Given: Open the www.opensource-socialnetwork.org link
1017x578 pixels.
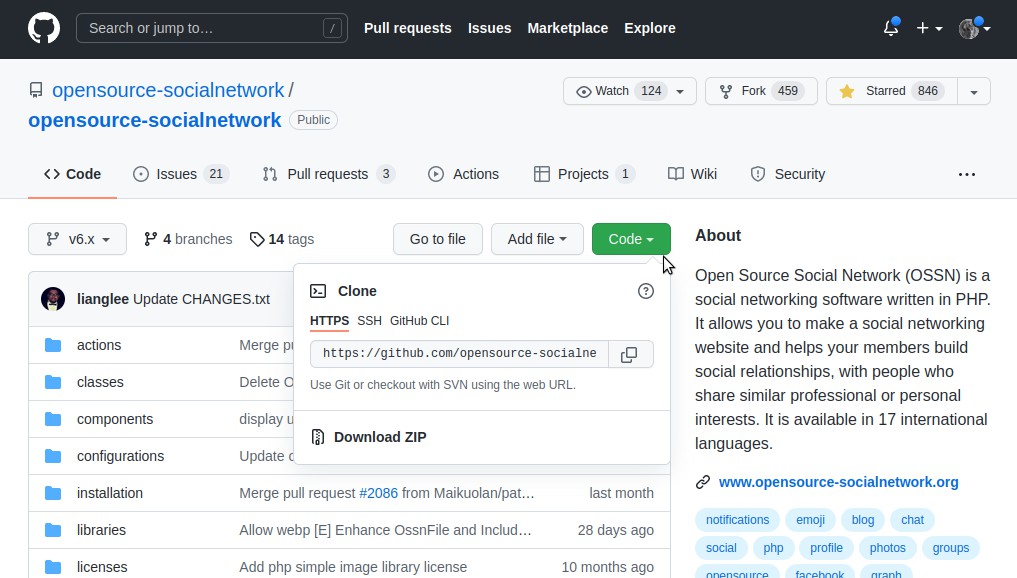Looking at the screenshot, I should [x=838, y=482].
